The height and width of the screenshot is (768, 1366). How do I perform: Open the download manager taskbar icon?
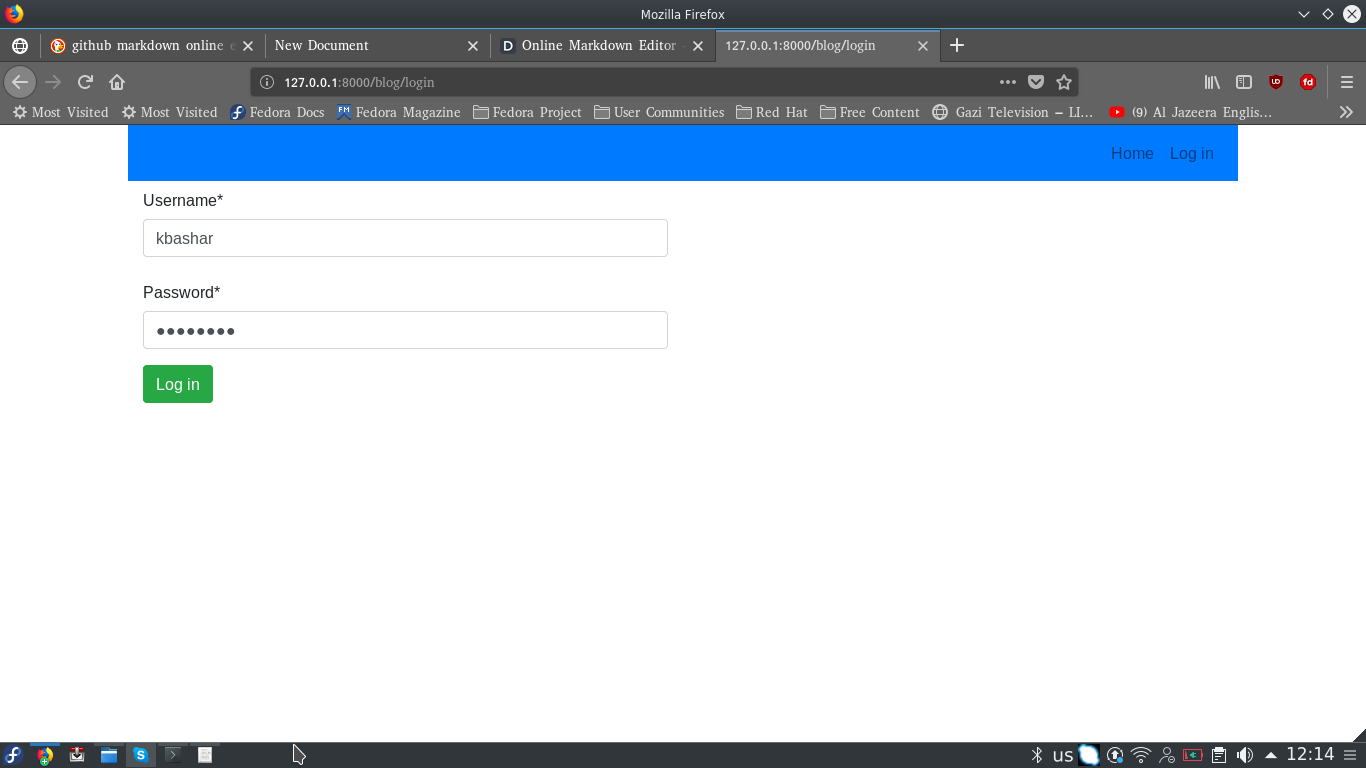(x=77, y=755)
